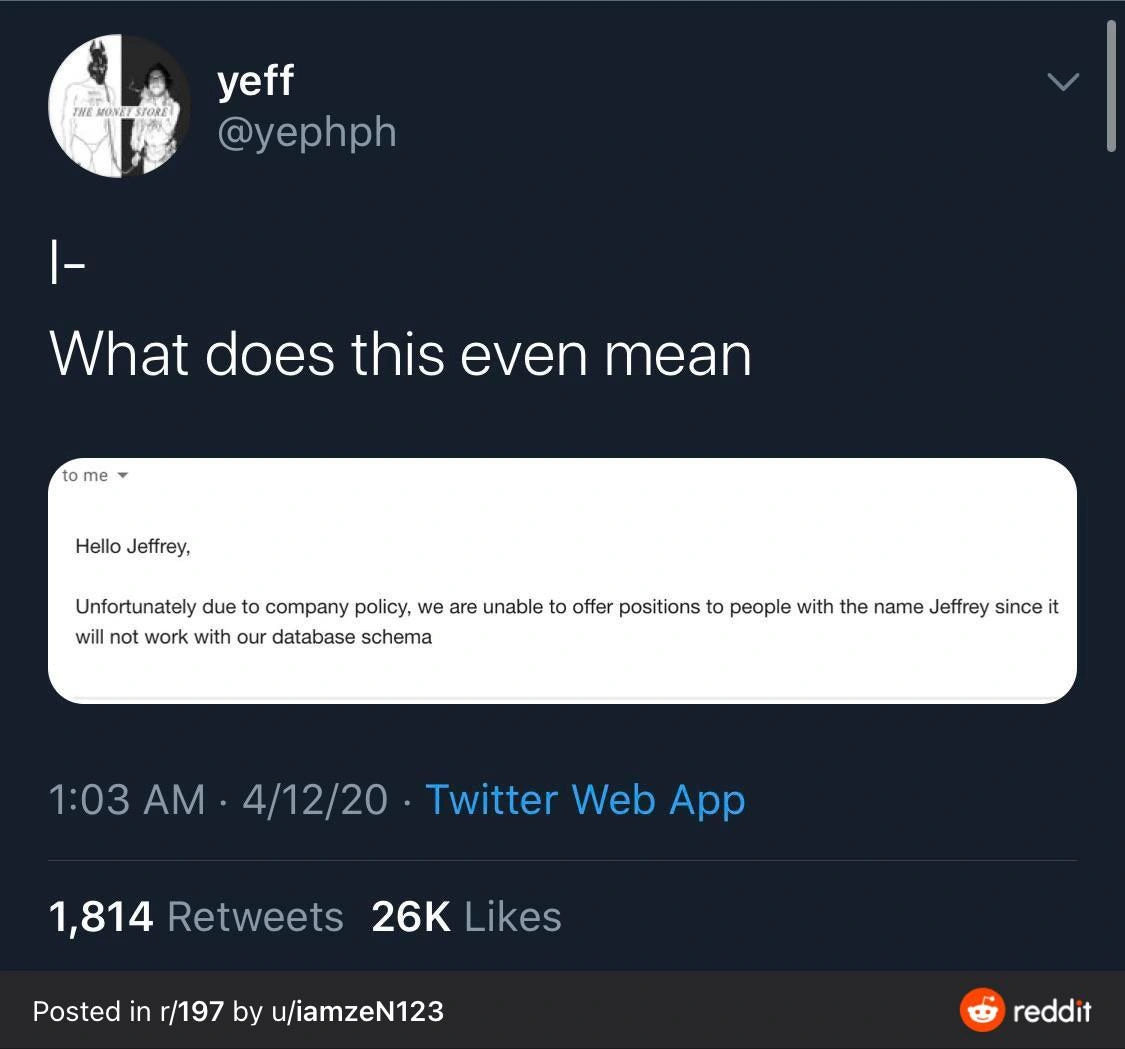Expand the 'to me' recipient arrow

(x=123, y=476)
